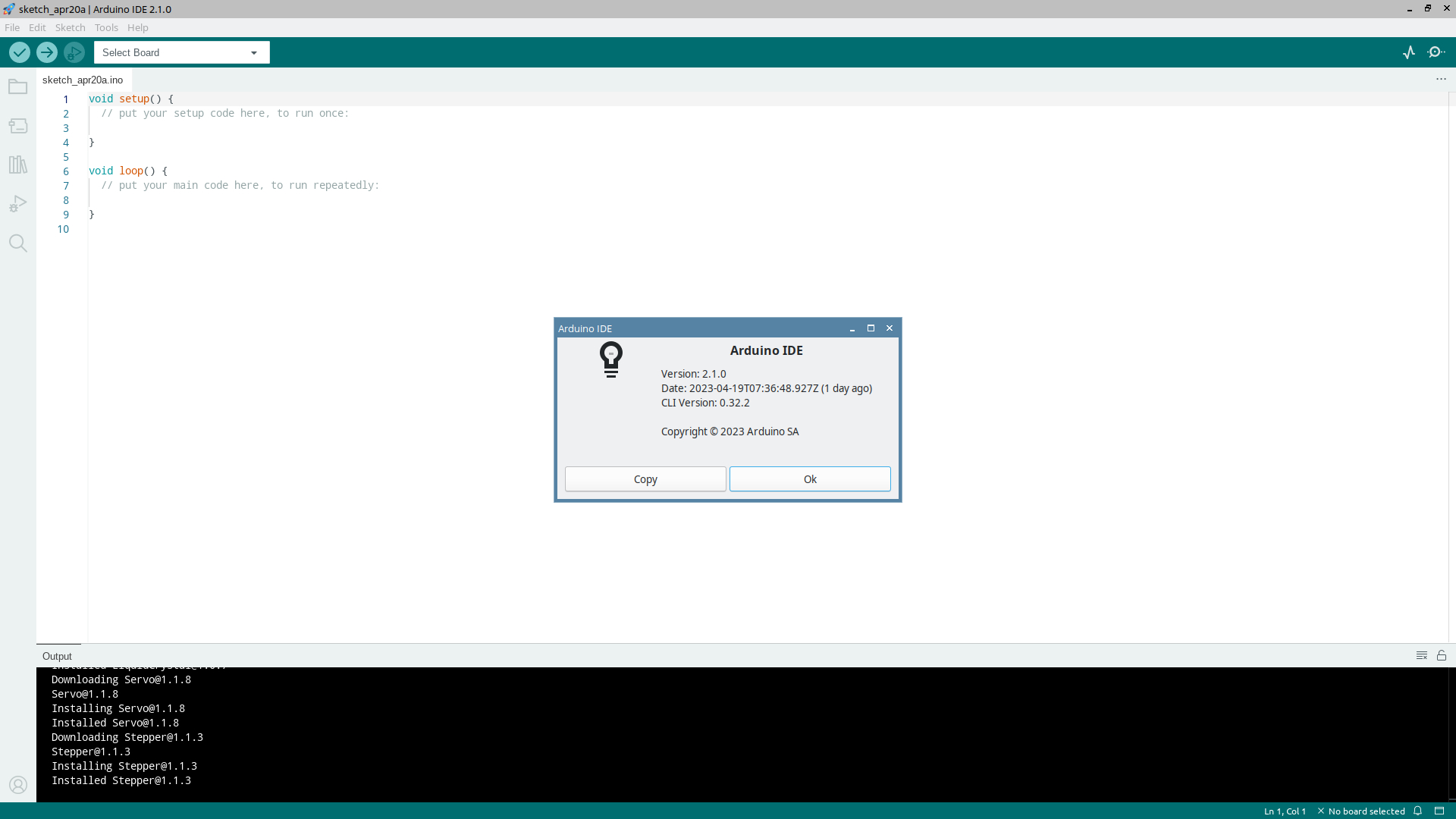Open the File menu
The image size is (1456, 819).
[12, 27]
